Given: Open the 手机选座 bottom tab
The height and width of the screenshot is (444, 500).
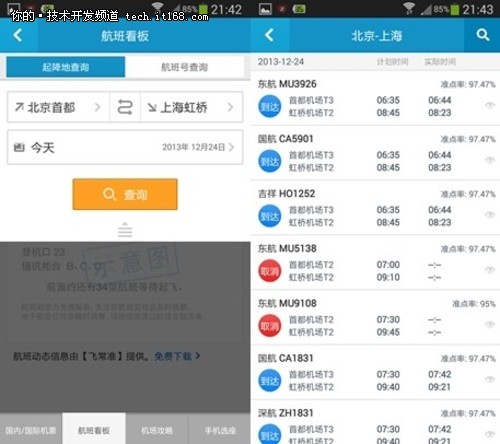Looking at the screenshot, I should 220,430.
